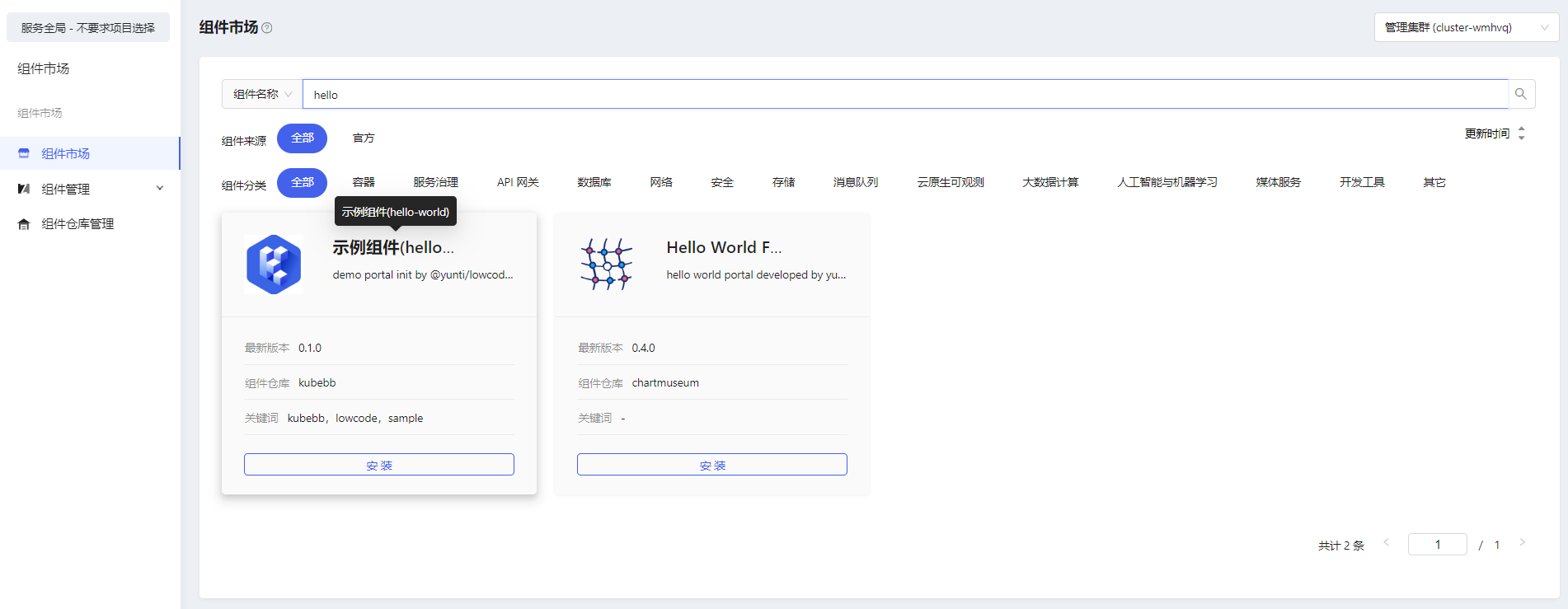
Task: Click the 更新时间 sort label
Action: click(1487, 134)
